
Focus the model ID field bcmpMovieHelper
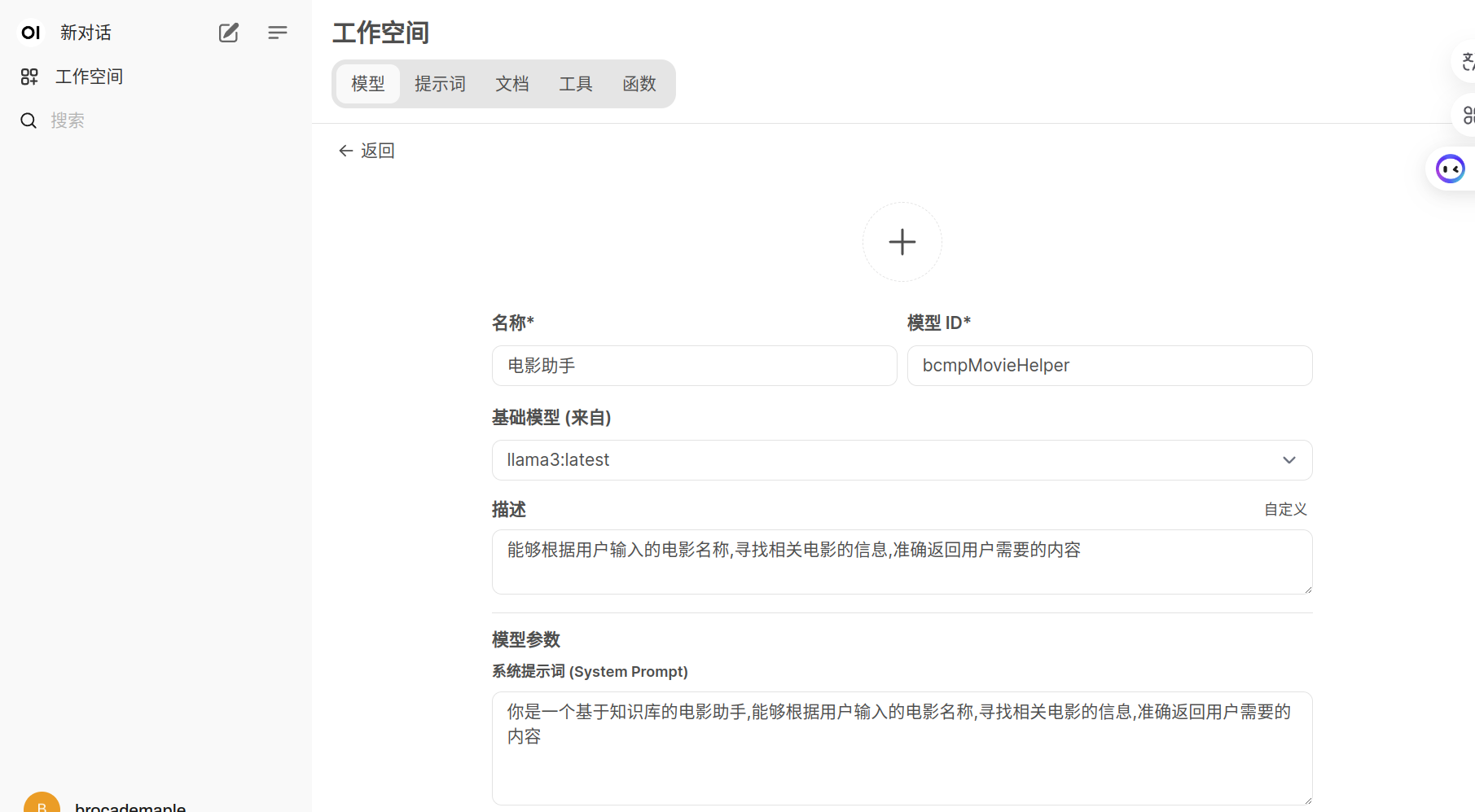1109,366
